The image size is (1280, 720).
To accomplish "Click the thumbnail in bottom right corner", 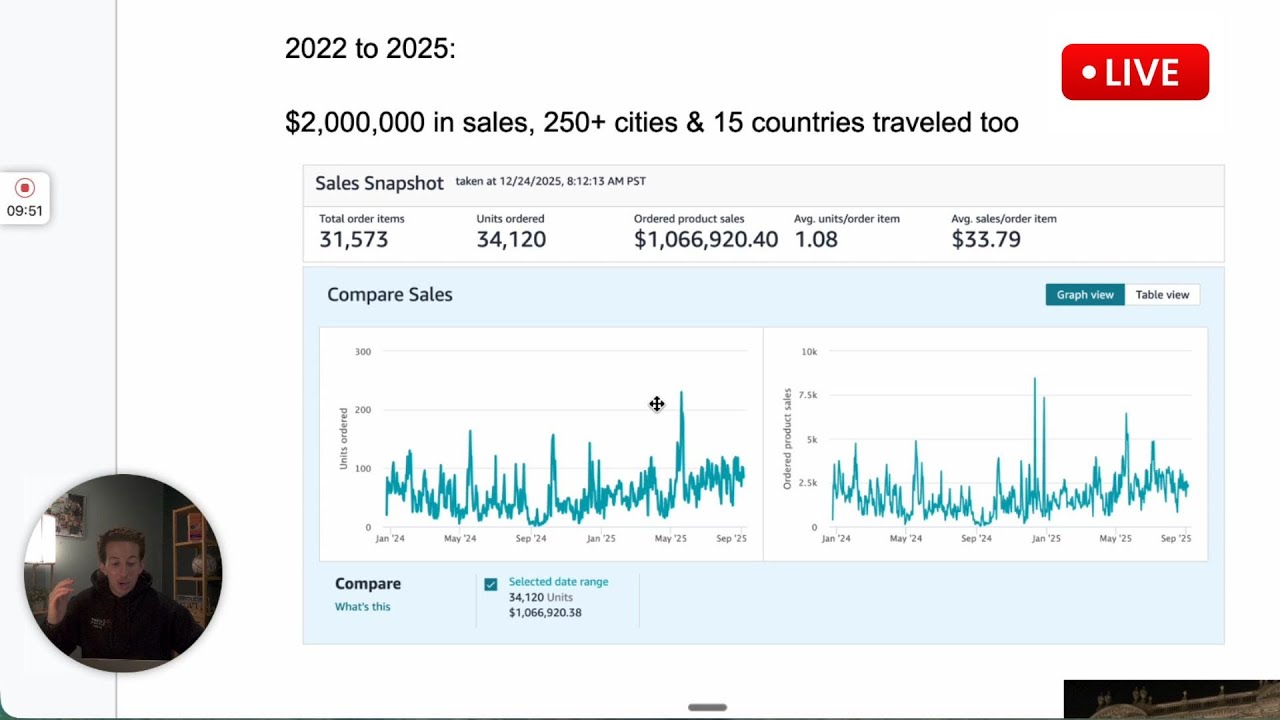I will pos(1172,700).
